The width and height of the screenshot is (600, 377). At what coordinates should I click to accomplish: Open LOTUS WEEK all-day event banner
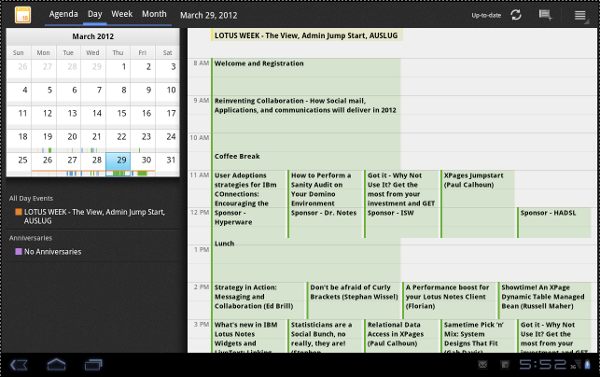307,35
